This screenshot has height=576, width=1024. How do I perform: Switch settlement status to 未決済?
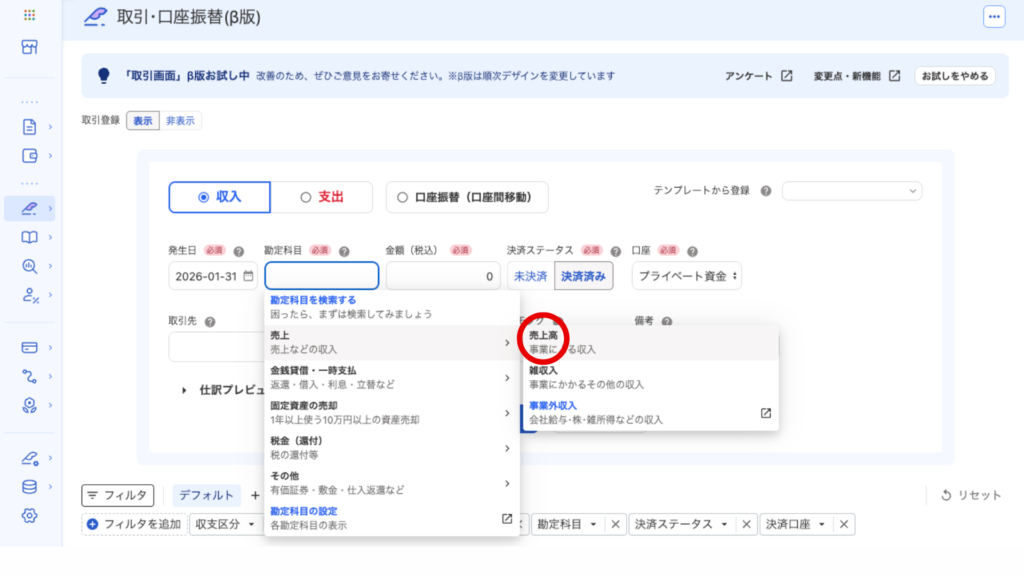click(x=530, y=275)
